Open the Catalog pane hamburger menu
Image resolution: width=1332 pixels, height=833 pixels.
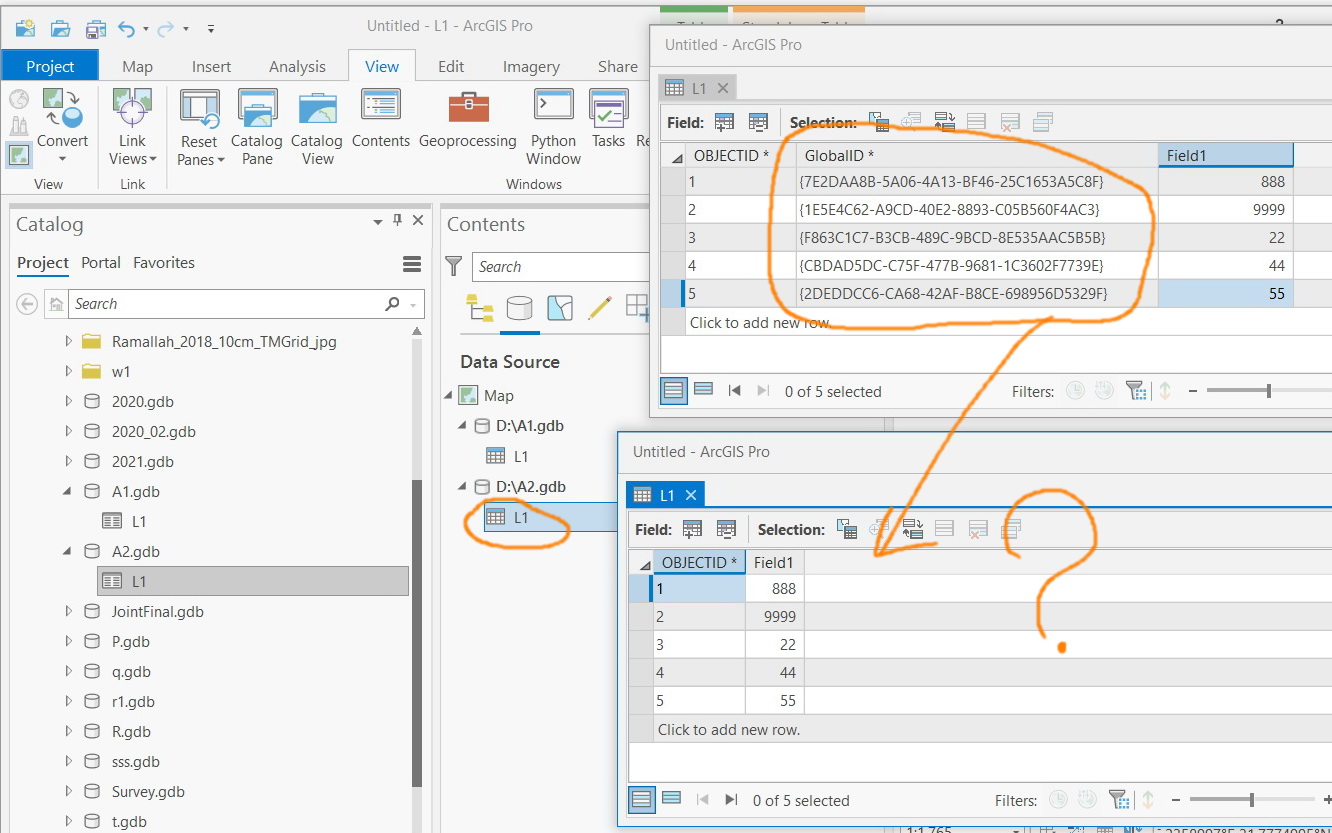[412, 264]
